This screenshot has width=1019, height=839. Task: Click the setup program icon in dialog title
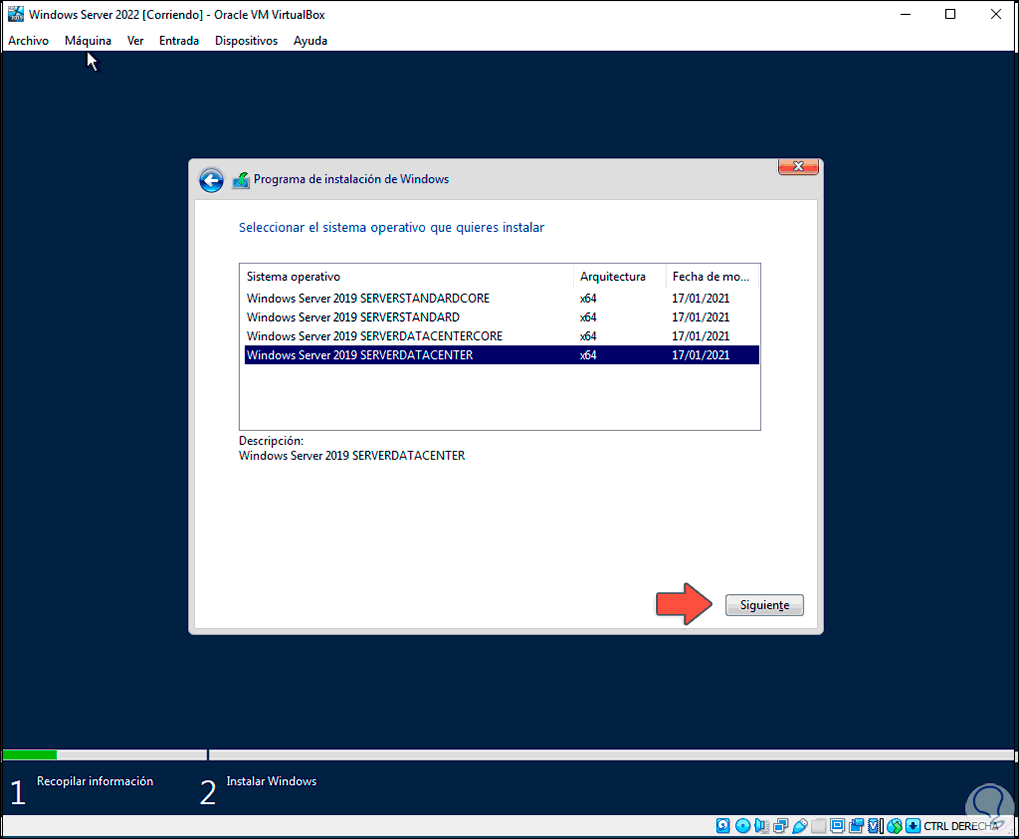coord(240,180)
